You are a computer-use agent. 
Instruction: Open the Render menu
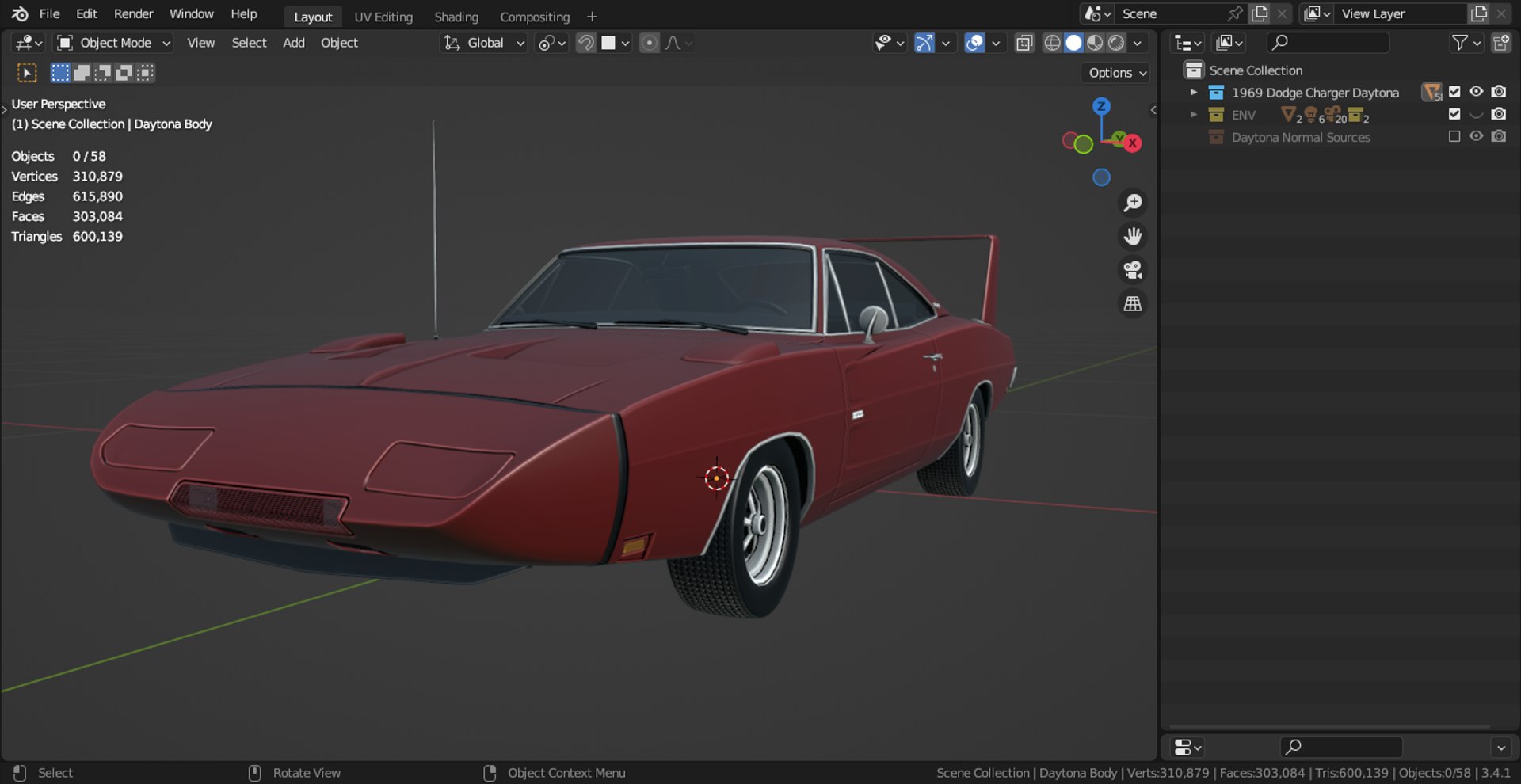coord(133,13)
